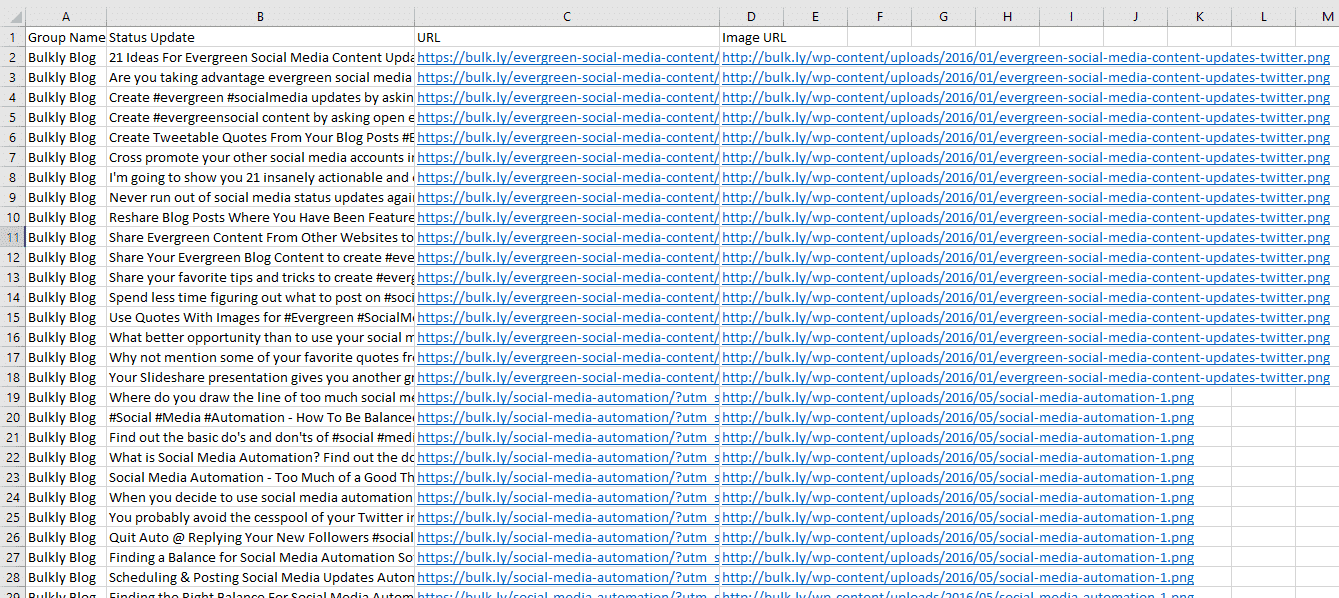Select 'Create #evergreen #socialmedia updates' cell

coord(260,97)
